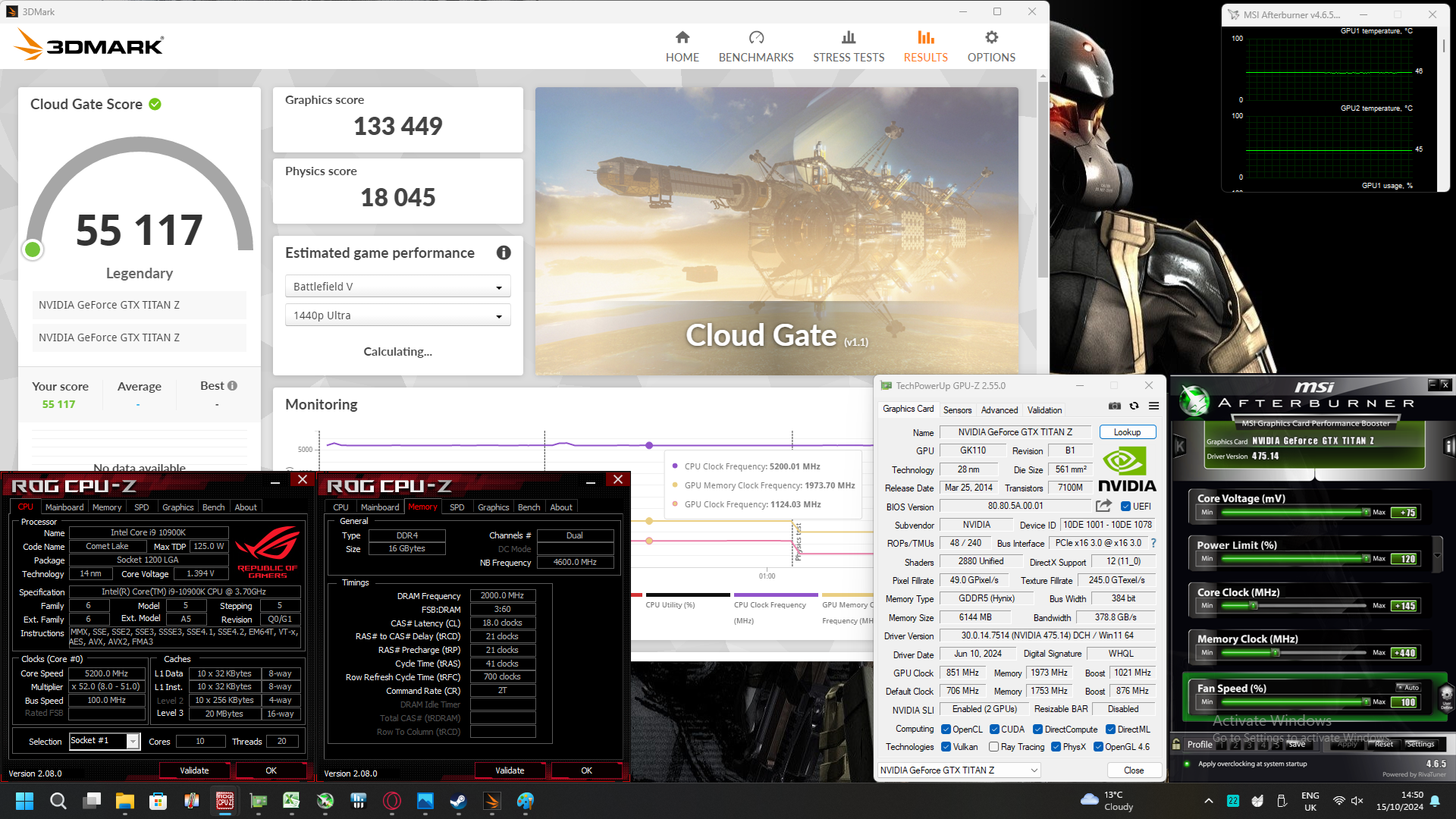
Task: Show info for Best score
Action: pos(233,385)
